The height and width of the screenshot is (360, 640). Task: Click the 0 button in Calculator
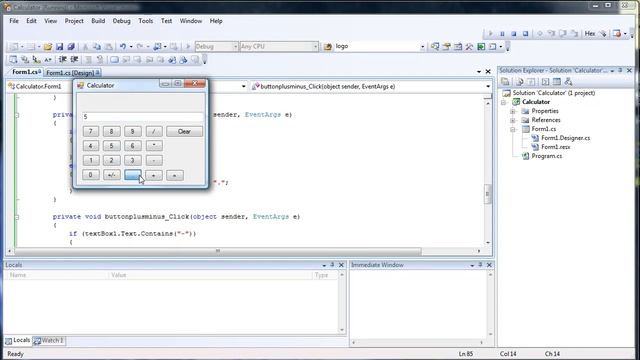coord(91,175)
